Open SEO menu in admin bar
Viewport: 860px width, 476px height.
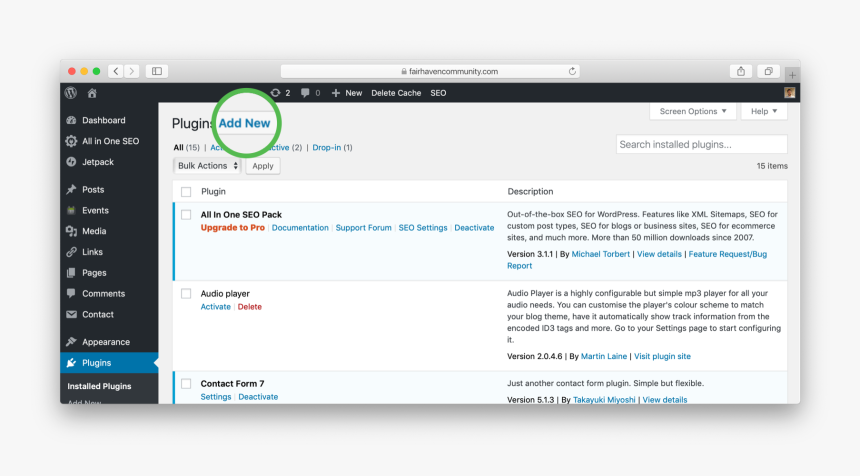438,93
